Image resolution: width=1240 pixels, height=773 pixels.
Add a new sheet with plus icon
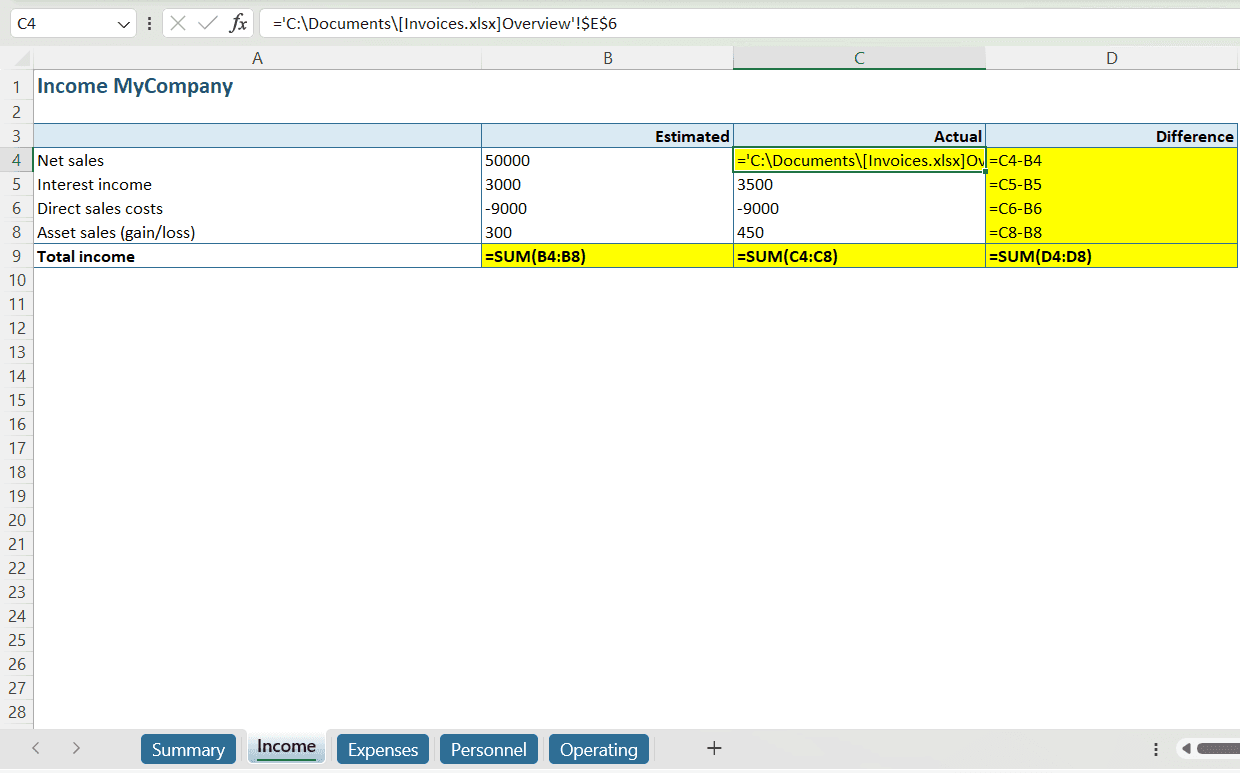click(714, 748)
